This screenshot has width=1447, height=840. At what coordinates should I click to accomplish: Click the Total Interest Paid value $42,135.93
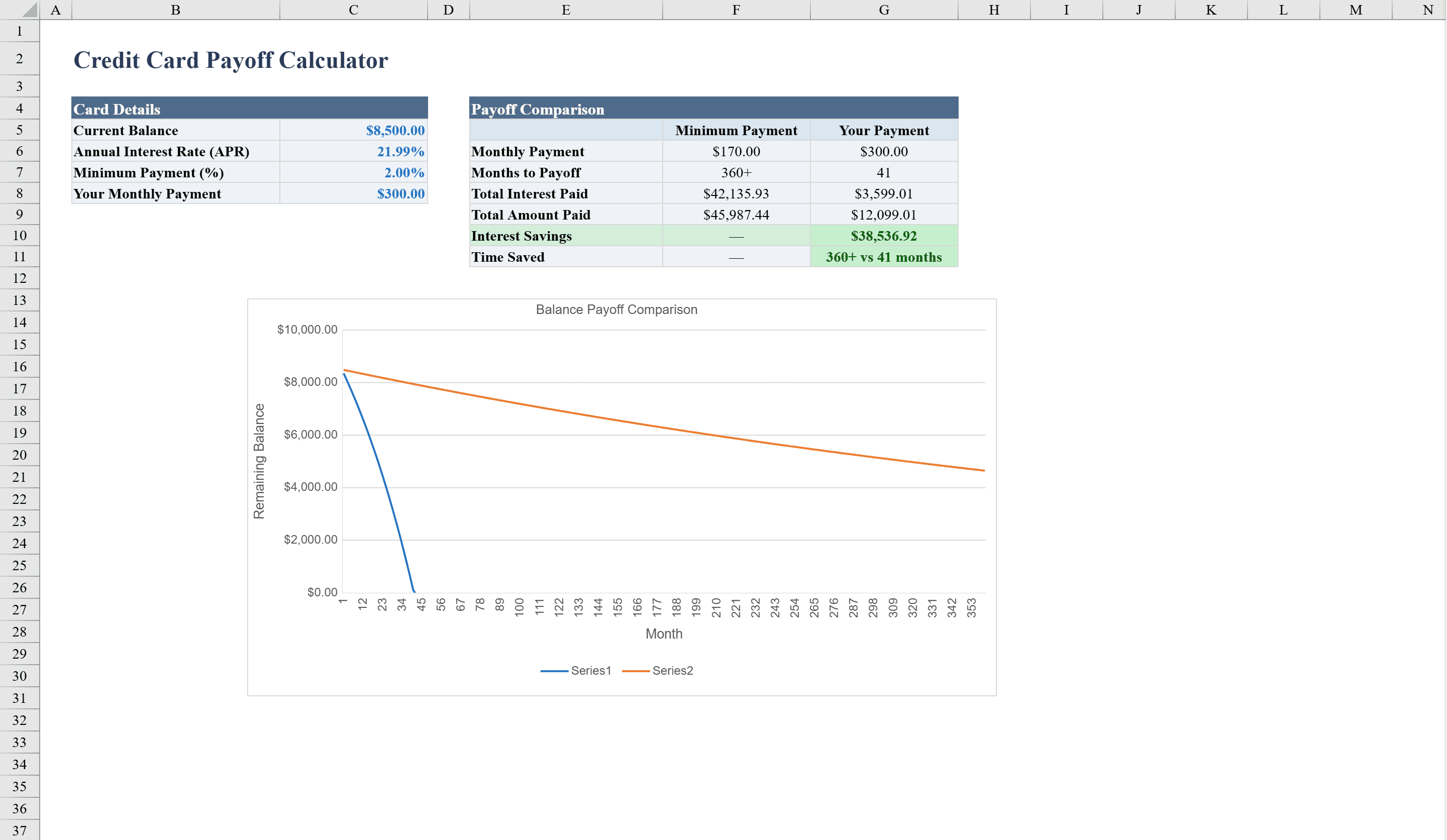(x=736, y=193)
